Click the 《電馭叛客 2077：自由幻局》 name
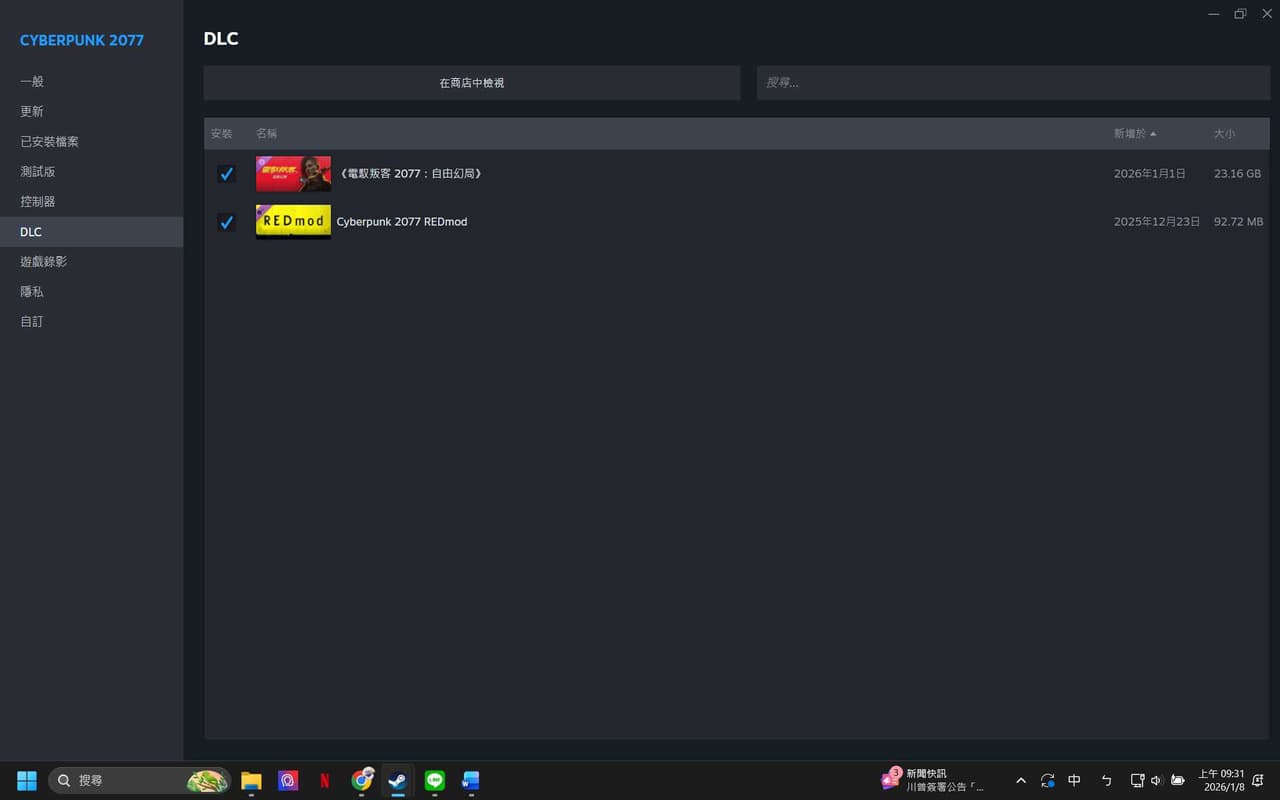This screenshot has width=1280, height=800. (x=411, y=174)
